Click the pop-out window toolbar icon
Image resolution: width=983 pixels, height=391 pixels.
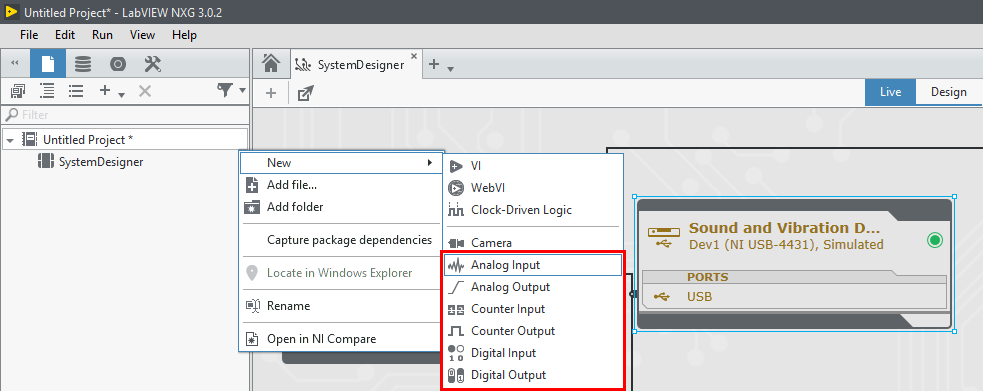coord(305,93)
